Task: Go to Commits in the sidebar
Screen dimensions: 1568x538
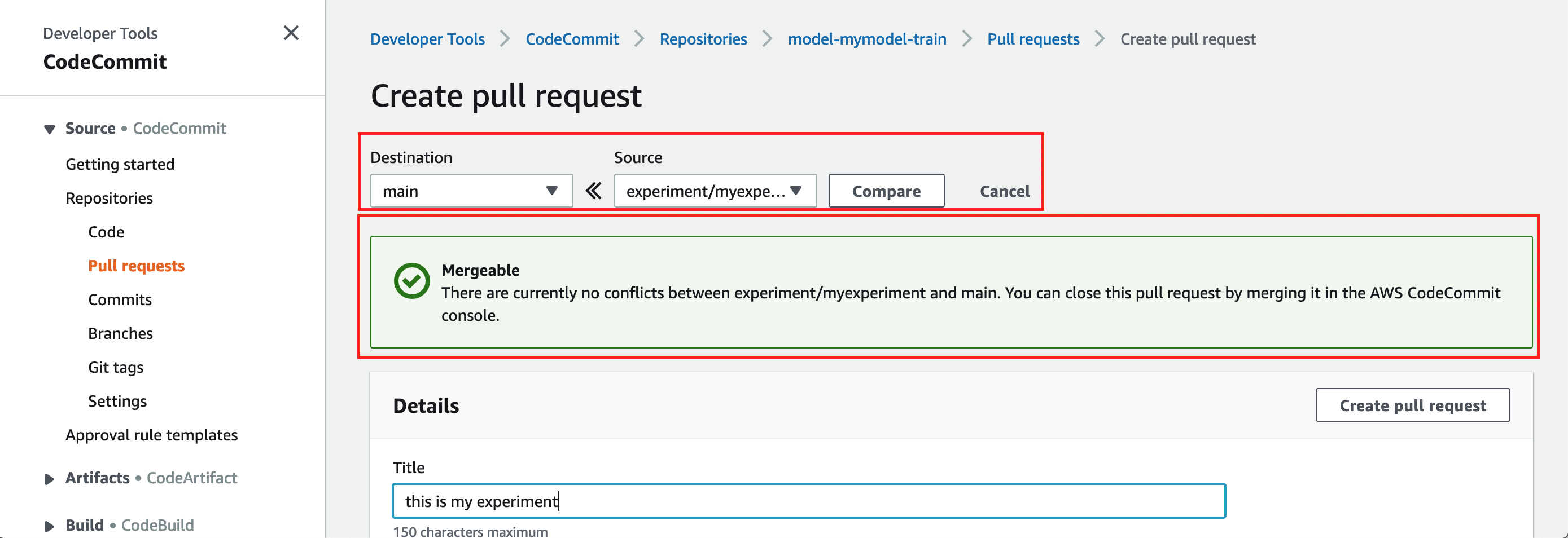Action: pyautogui.click(x=120, y=299)
